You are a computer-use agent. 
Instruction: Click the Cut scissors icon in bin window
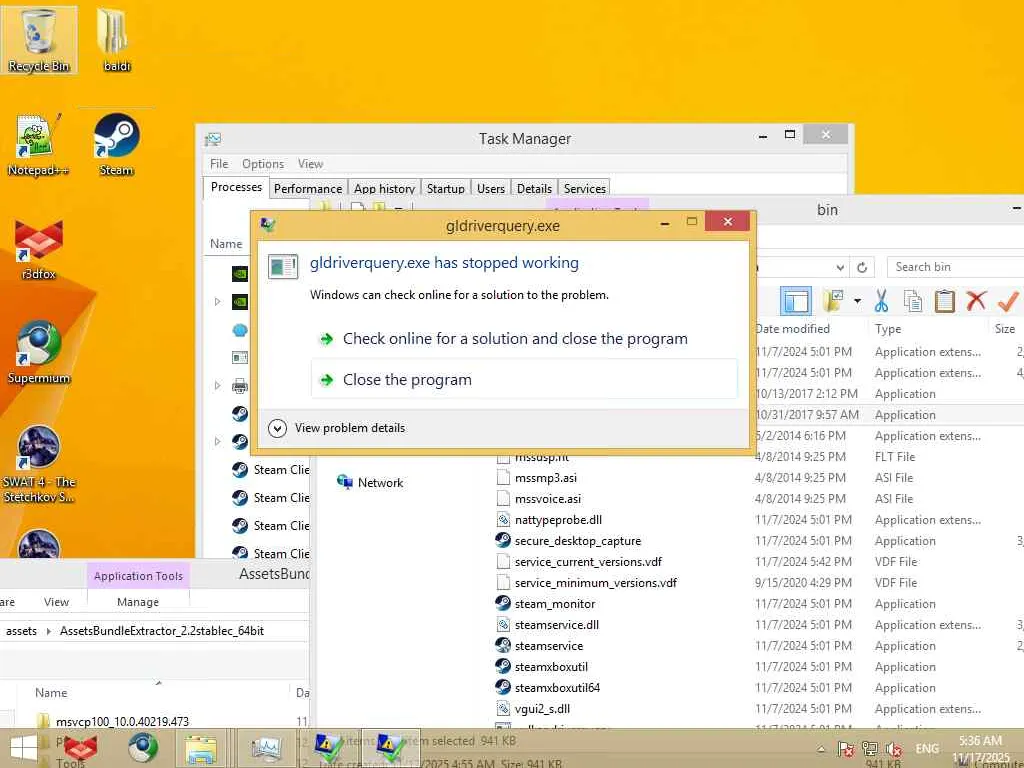pyautogui.click(x=882, y=301)
